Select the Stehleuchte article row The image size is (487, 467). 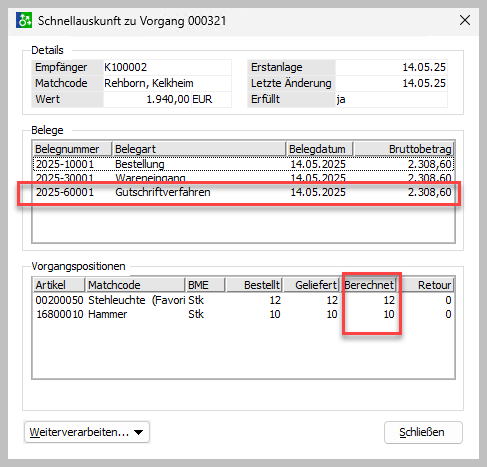click(243, 300)
